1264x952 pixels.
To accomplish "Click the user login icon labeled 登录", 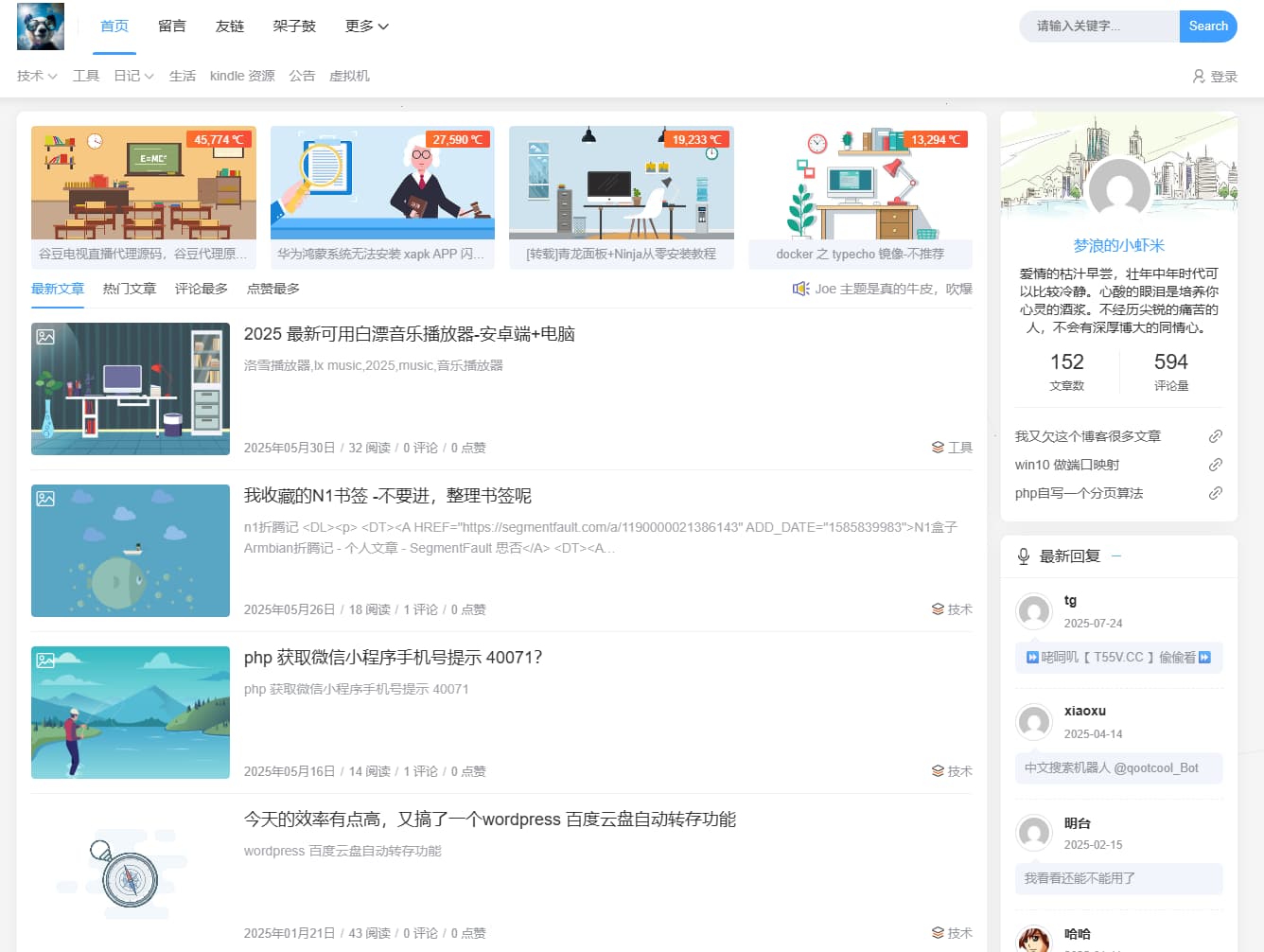I will (x=1199, y=77).
